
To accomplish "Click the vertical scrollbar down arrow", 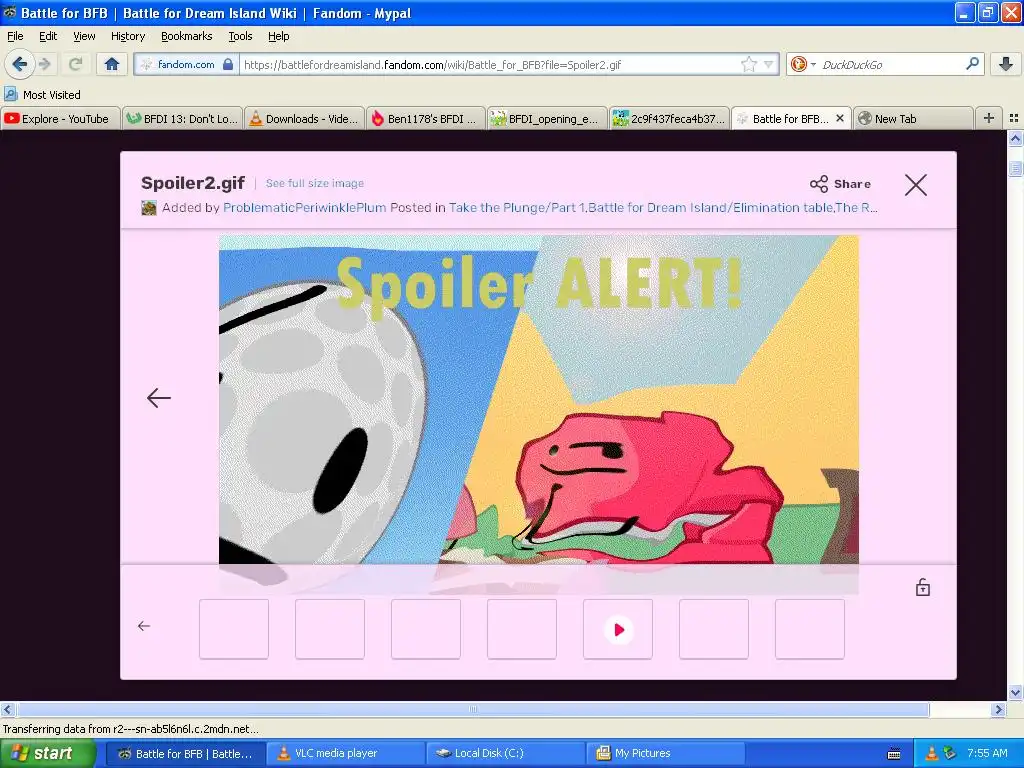I will tap(1015, 693).
